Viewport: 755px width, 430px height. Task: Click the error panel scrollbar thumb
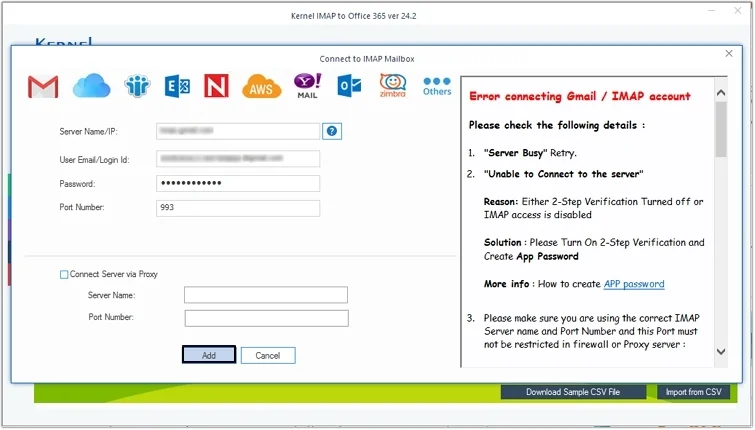pyautogui.click(x=721, y=129)
